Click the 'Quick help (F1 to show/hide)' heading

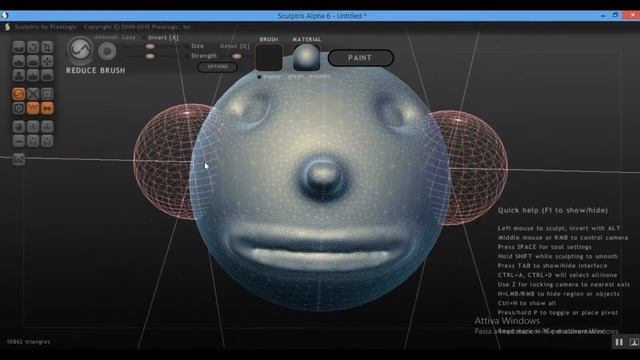click(x=553, y=210)
